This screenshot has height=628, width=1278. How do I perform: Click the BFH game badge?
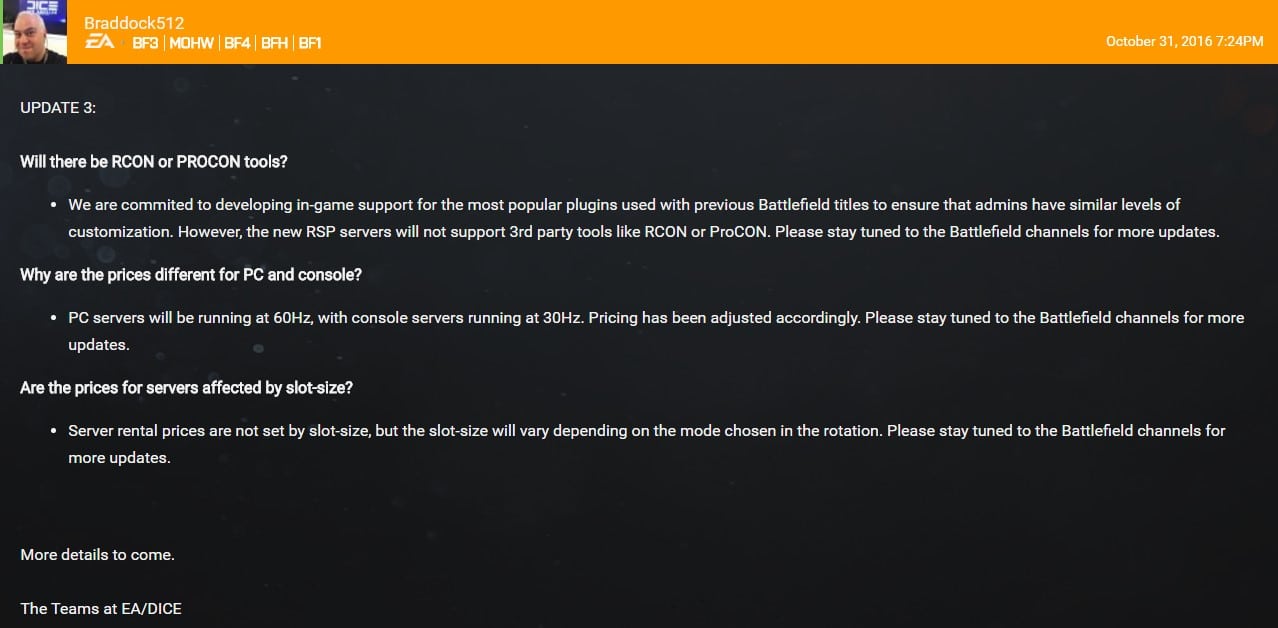coord(274,43)
